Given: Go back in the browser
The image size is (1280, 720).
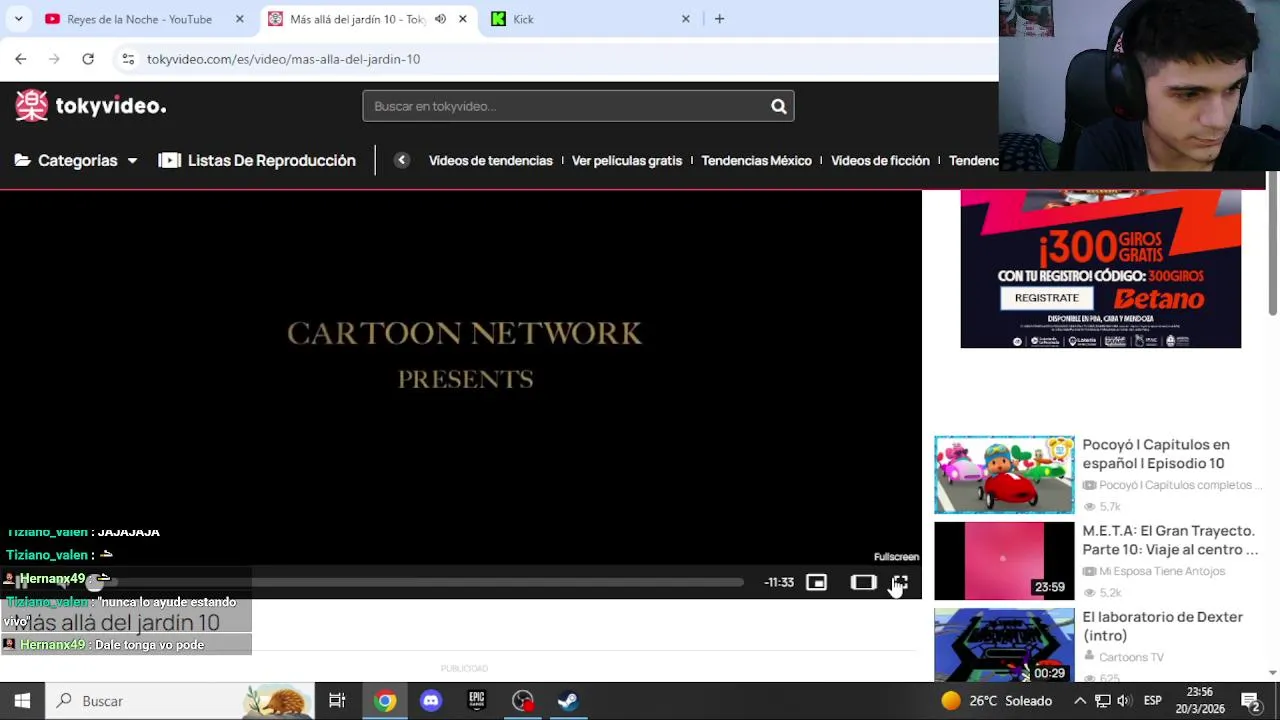Looking at the screenshot, I should 21,59.
